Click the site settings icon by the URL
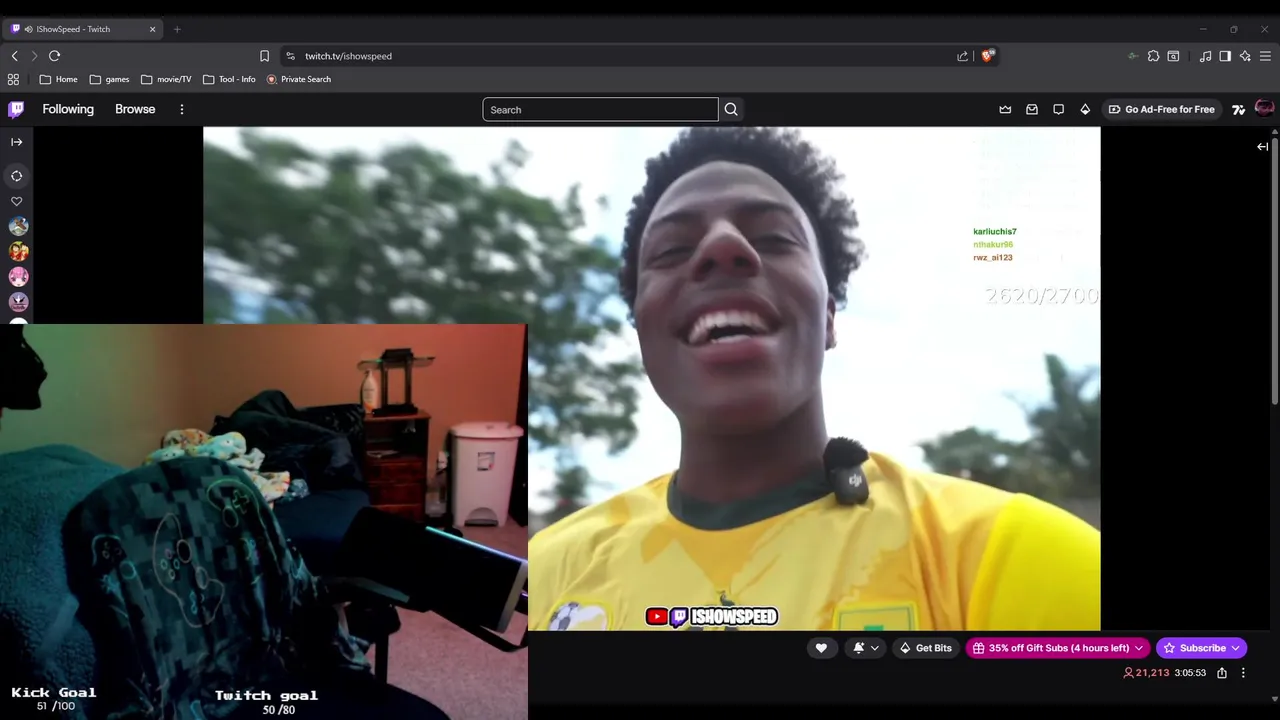 point(290,56)
